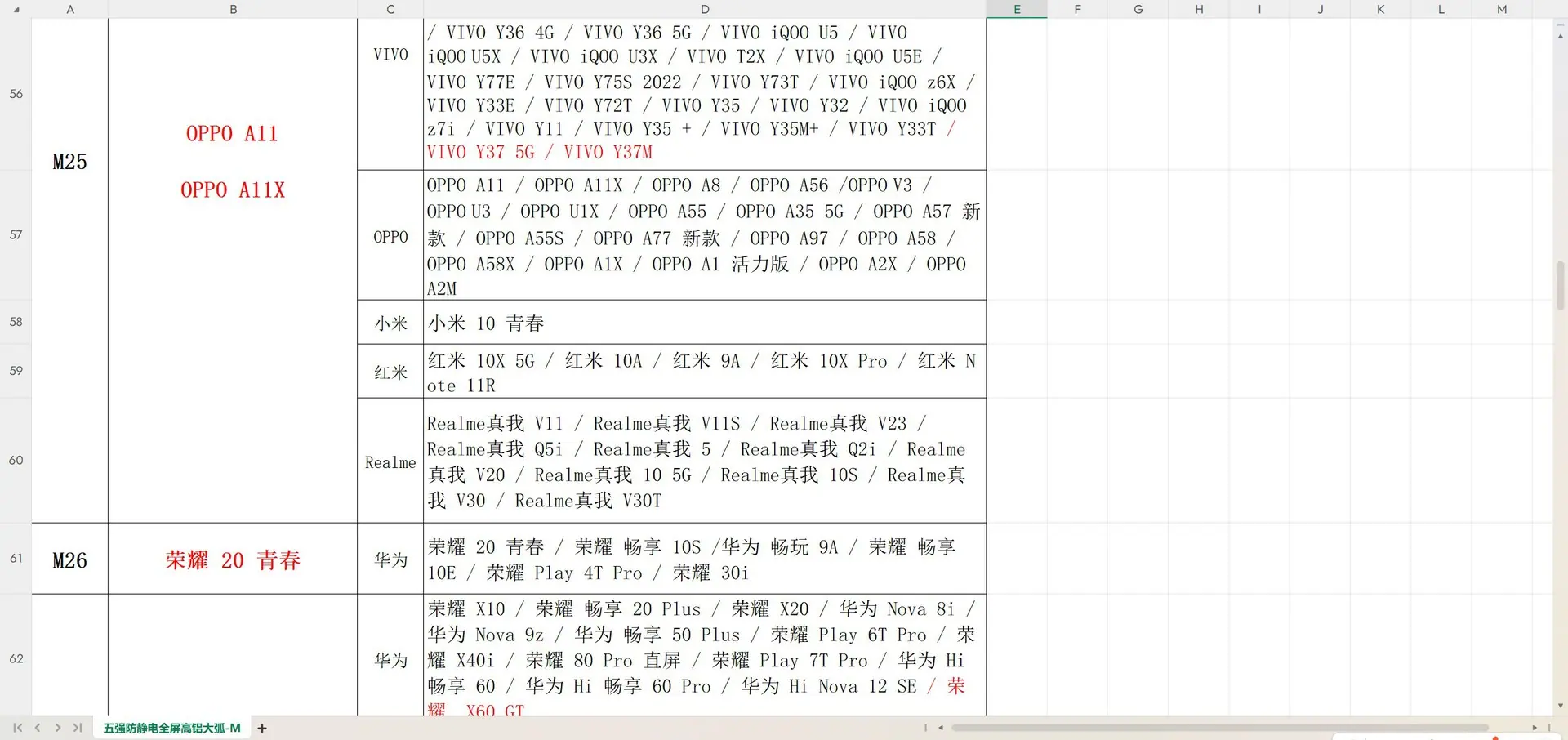Select column A header
1568x740 pixels.
coord(70,9)
